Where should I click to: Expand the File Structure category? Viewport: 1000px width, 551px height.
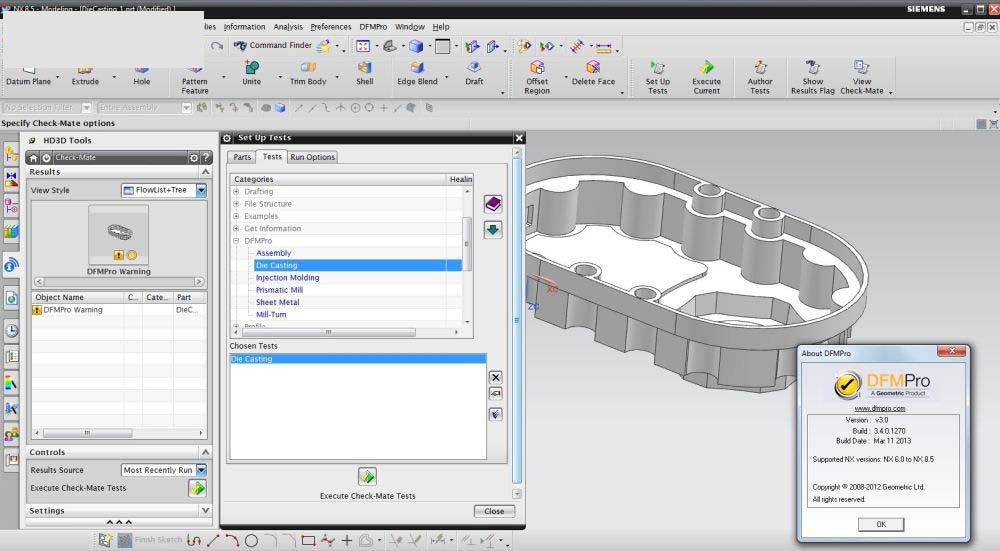pyautogui.click(x=236, y=204)
